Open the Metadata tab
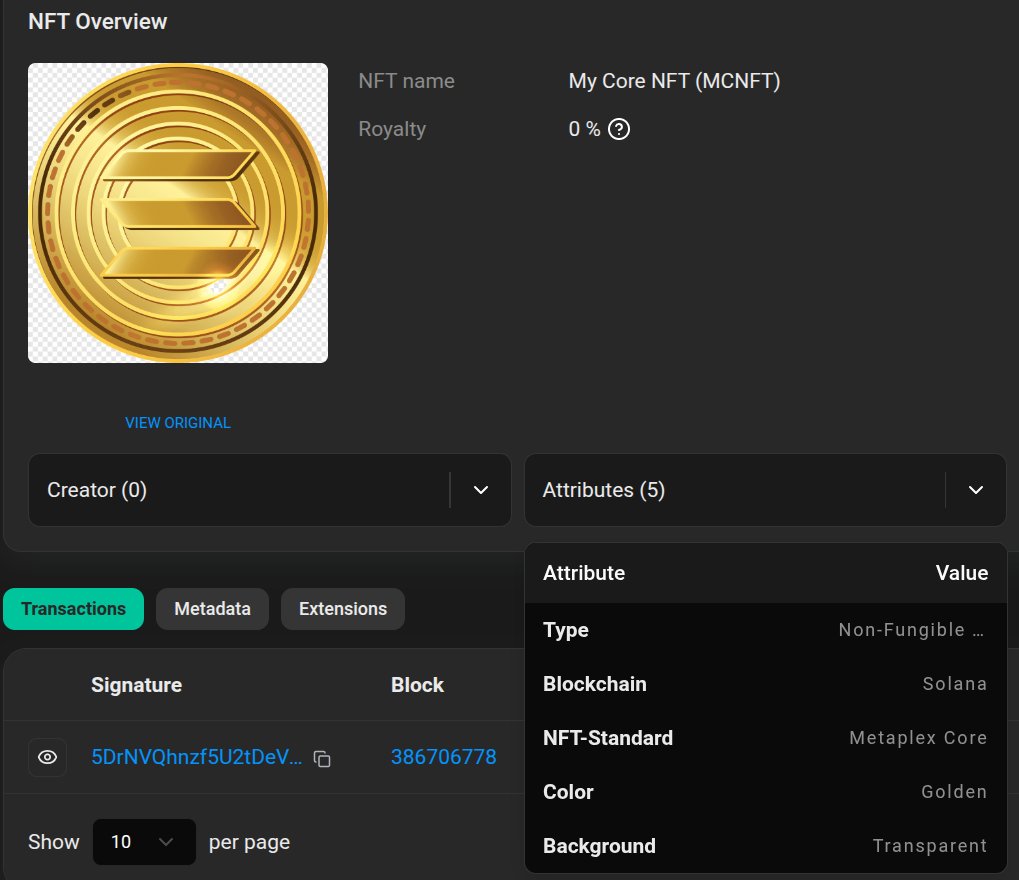This screenshot has width=1019, height=880. tap(213, 609)
